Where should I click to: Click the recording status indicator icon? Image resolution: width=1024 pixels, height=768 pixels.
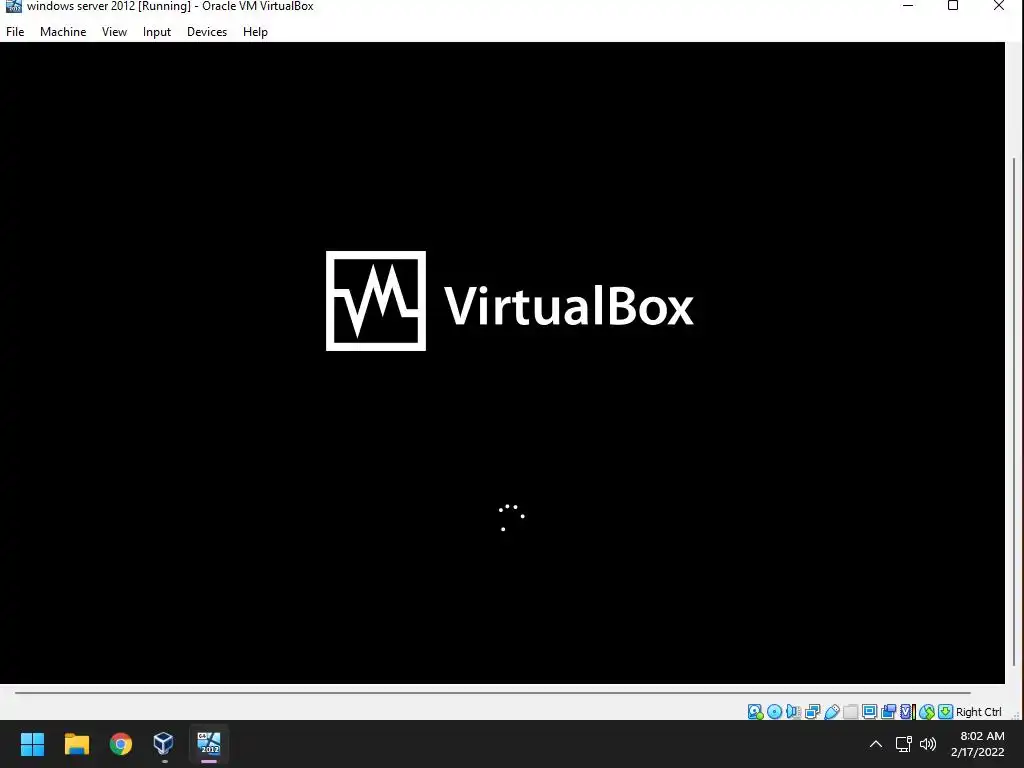pyautogui.click(x=888, y=712)
